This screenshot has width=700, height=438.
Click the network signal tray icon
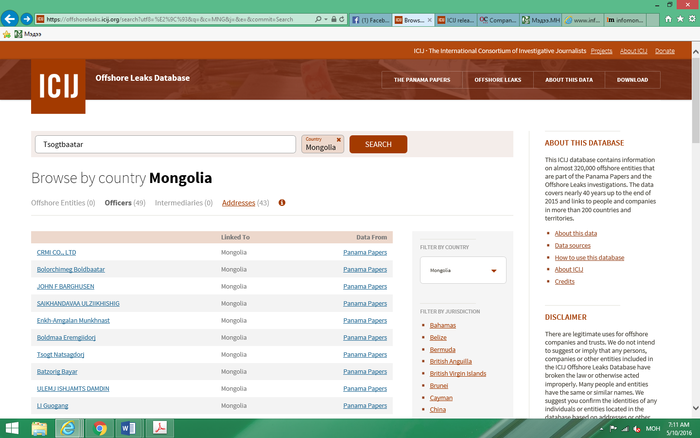[x=625, y=429]
